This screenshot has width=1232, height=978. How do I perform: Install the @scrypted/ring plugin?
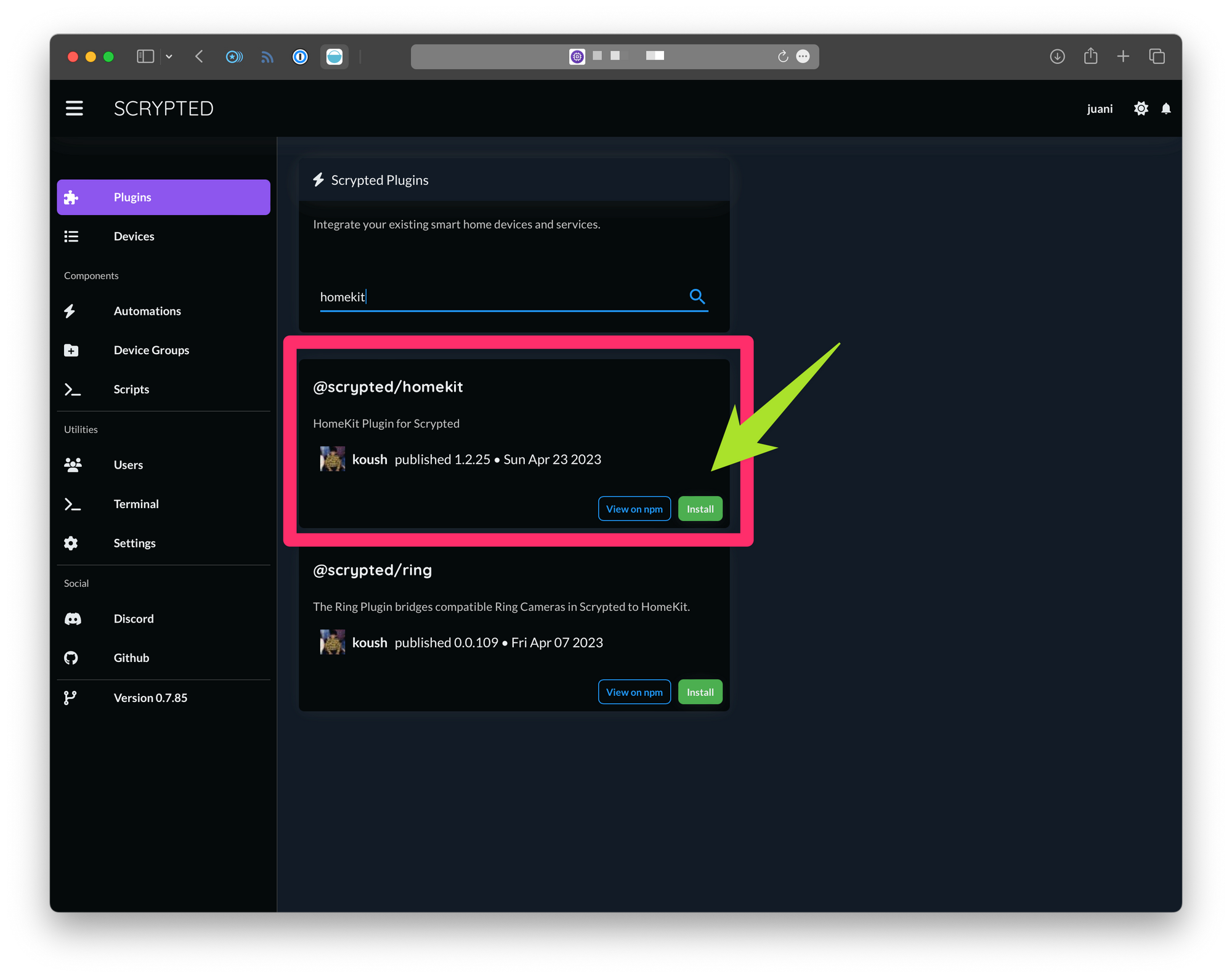pos(700,692)
